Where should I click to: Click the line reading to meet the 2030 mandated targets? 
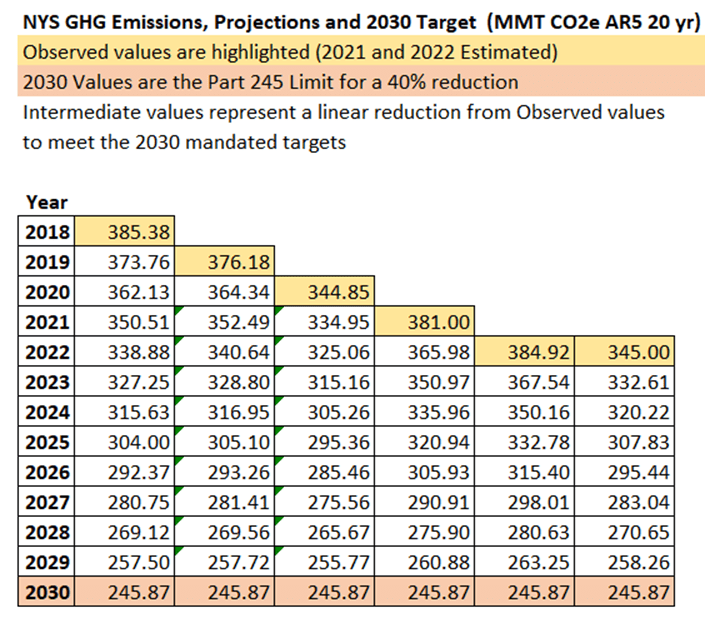click(184, 142)
